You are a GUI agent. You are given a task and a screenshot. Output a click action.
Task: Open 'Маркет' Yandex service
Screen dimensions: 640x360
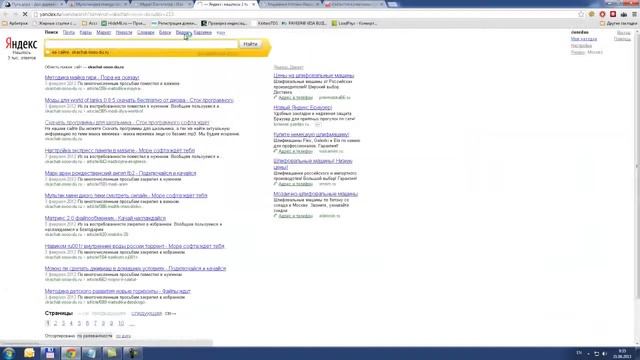click(x=104, y=32)
